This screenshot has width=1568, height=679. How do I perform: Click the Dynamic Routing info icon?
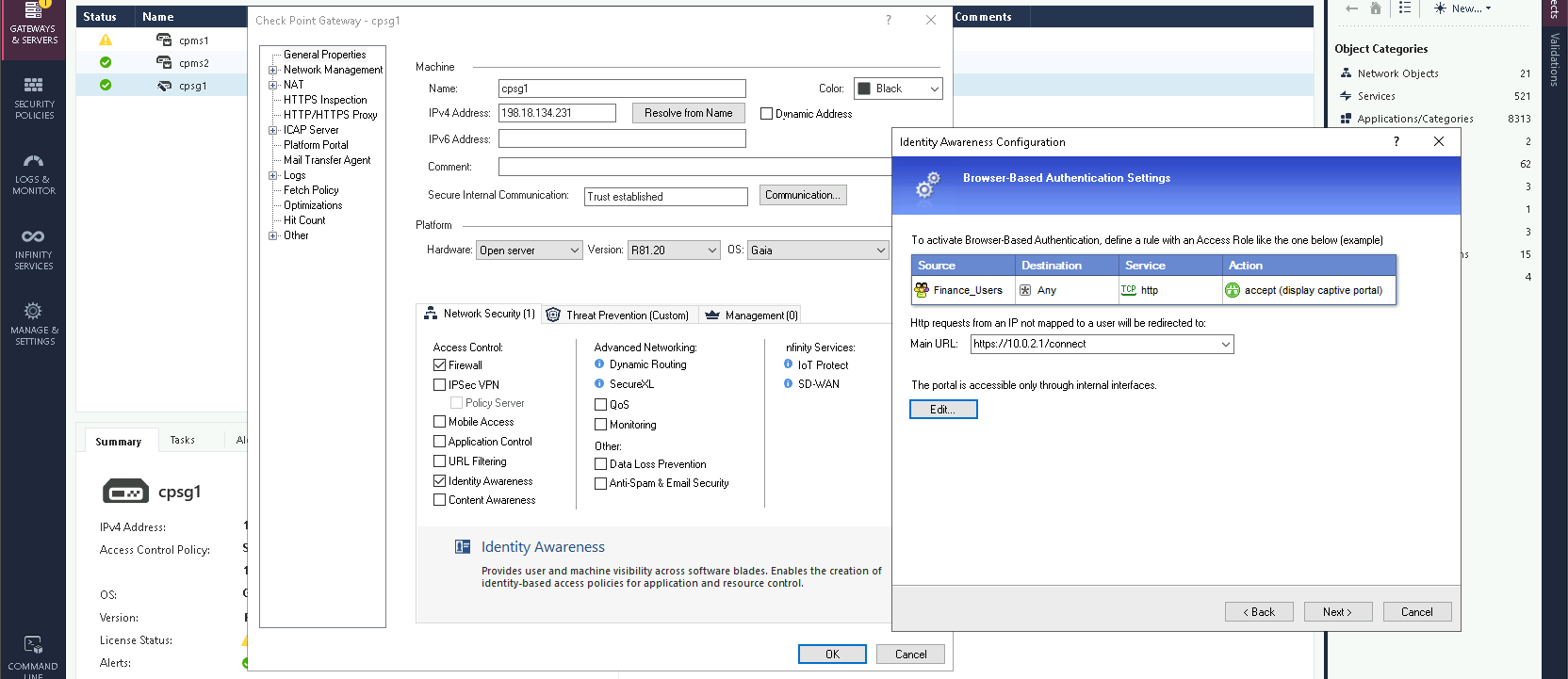599,364
